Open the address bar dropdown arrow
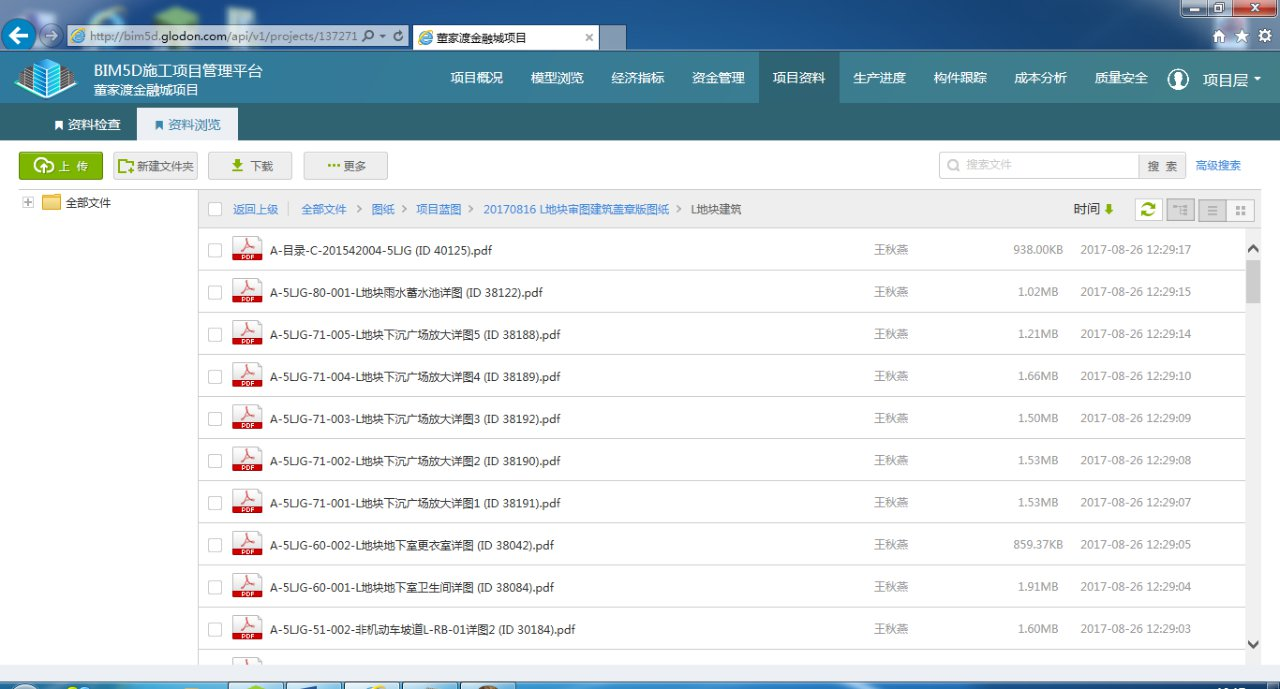The width and height of the screenshot is (1280, 689). point(382,36)
